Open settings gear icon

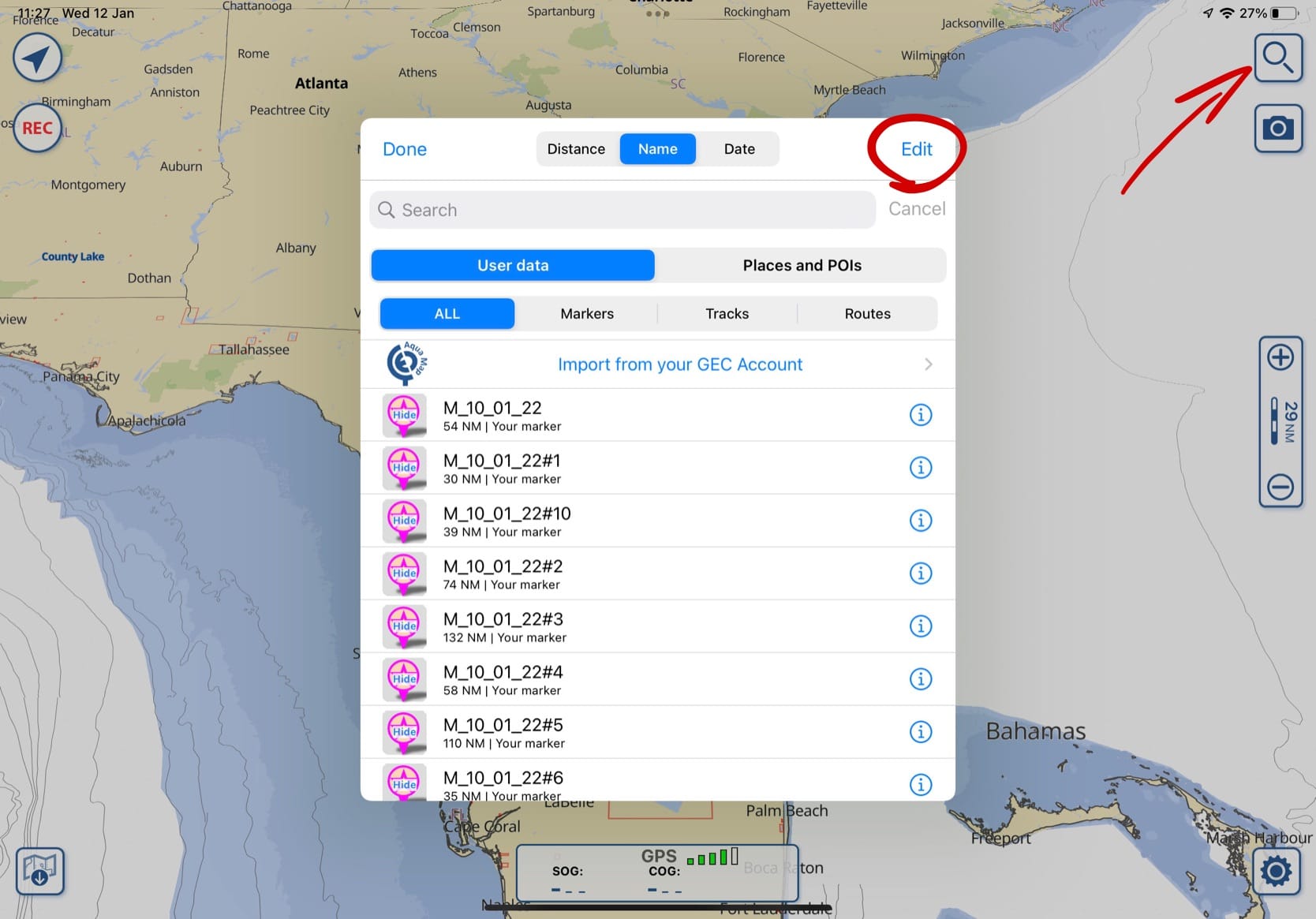click(x=1276, y=871)
